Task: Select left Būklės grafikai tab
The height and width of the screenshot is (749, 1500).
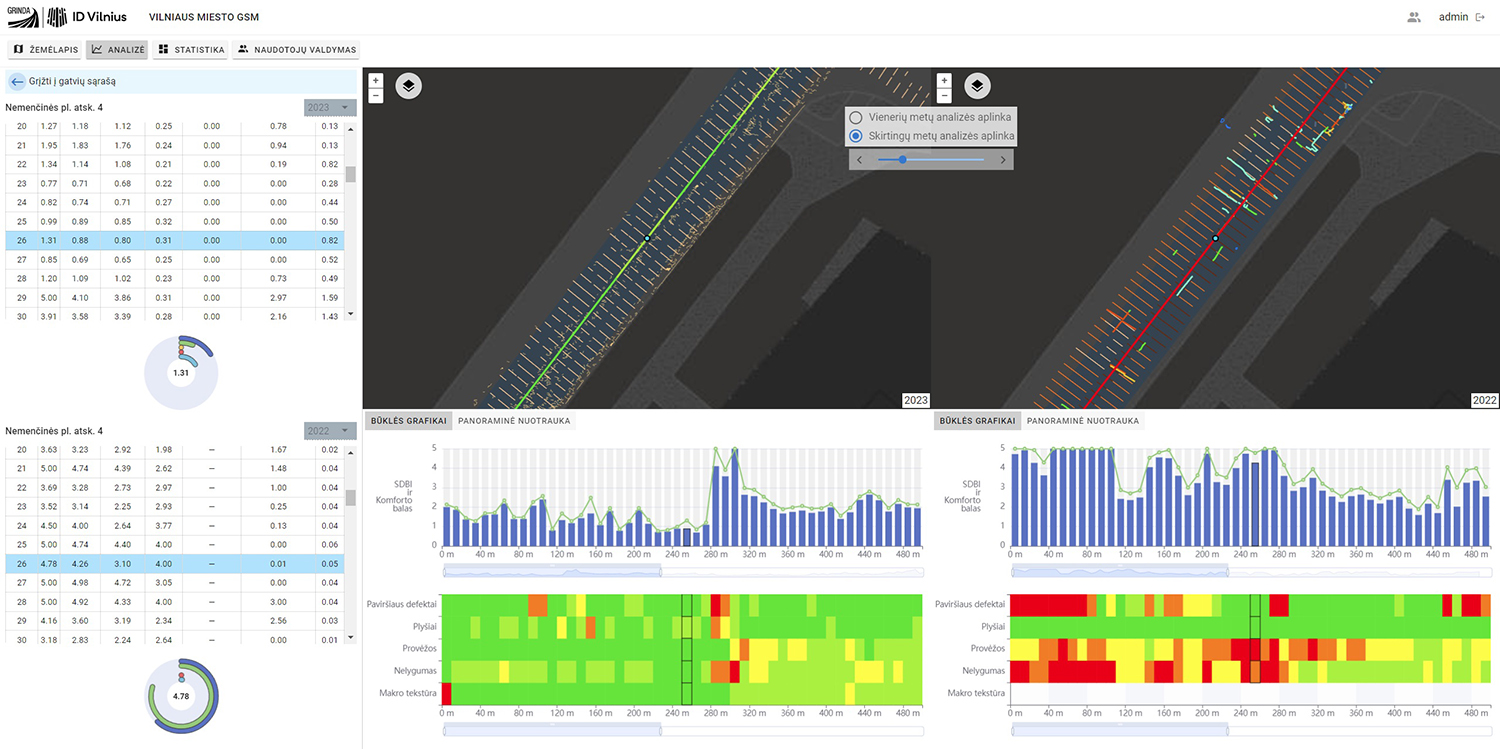Action: coord(409,421)
